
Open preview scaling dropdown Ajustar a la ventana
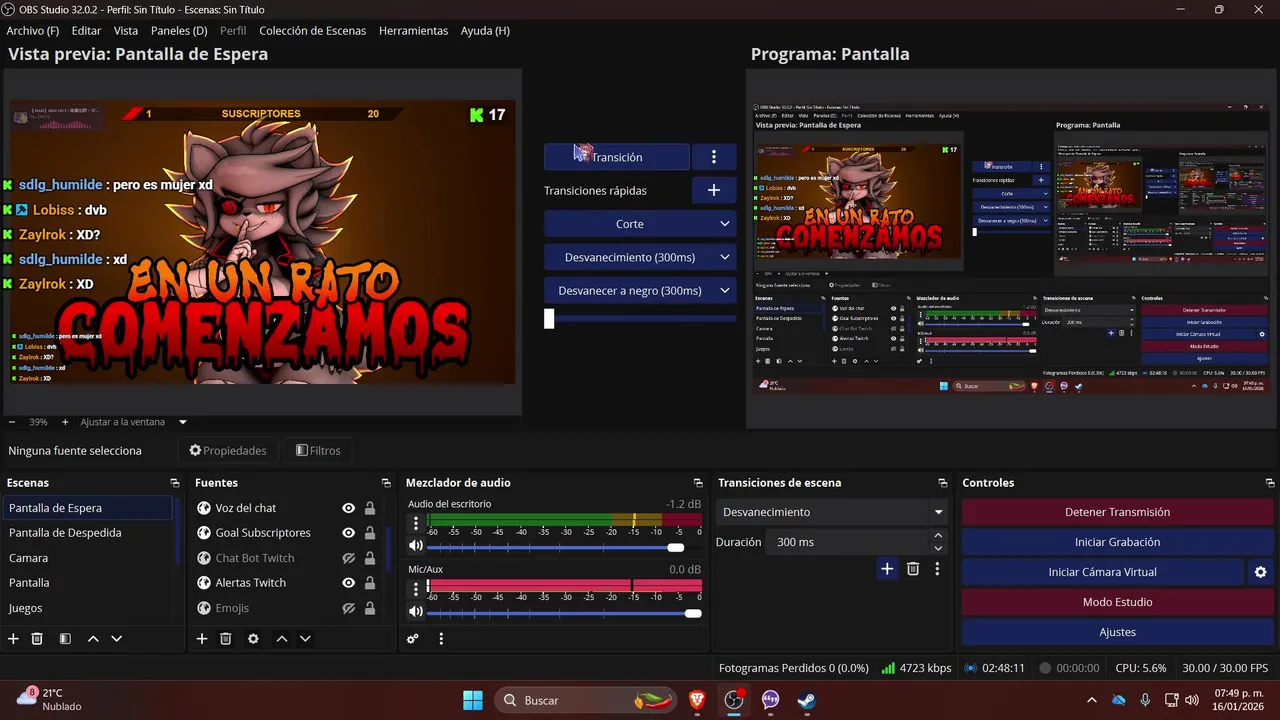(134, 422)
